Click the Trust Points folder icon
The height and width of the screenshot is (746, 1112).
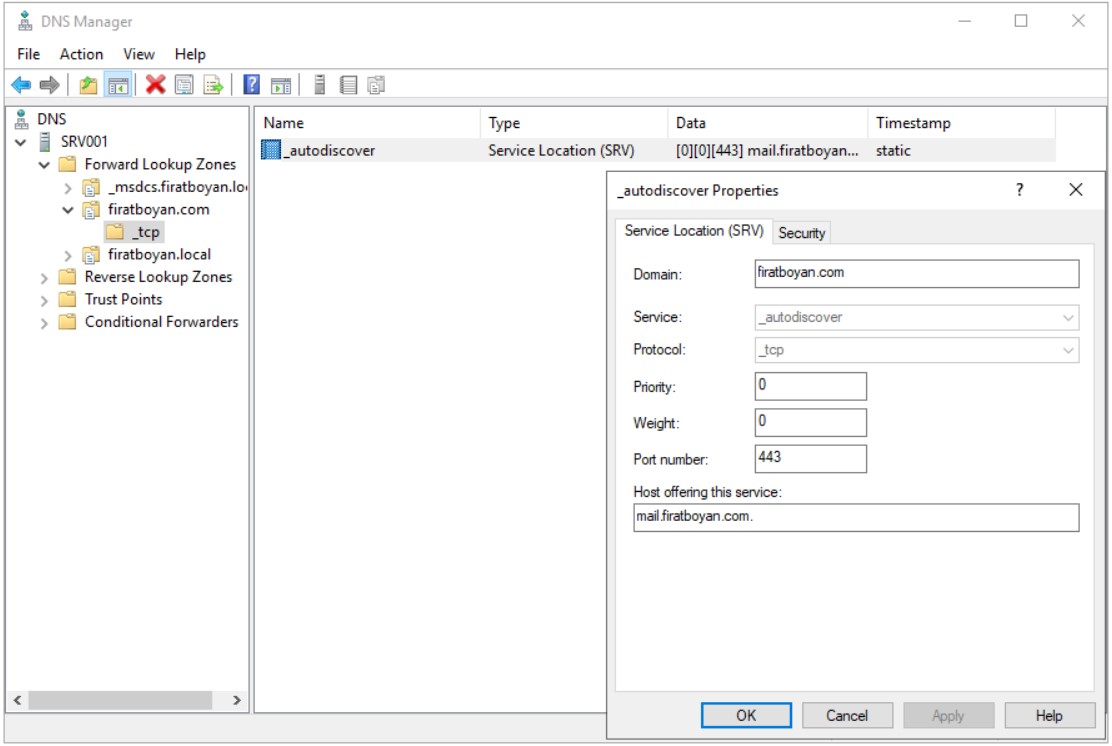67,299
